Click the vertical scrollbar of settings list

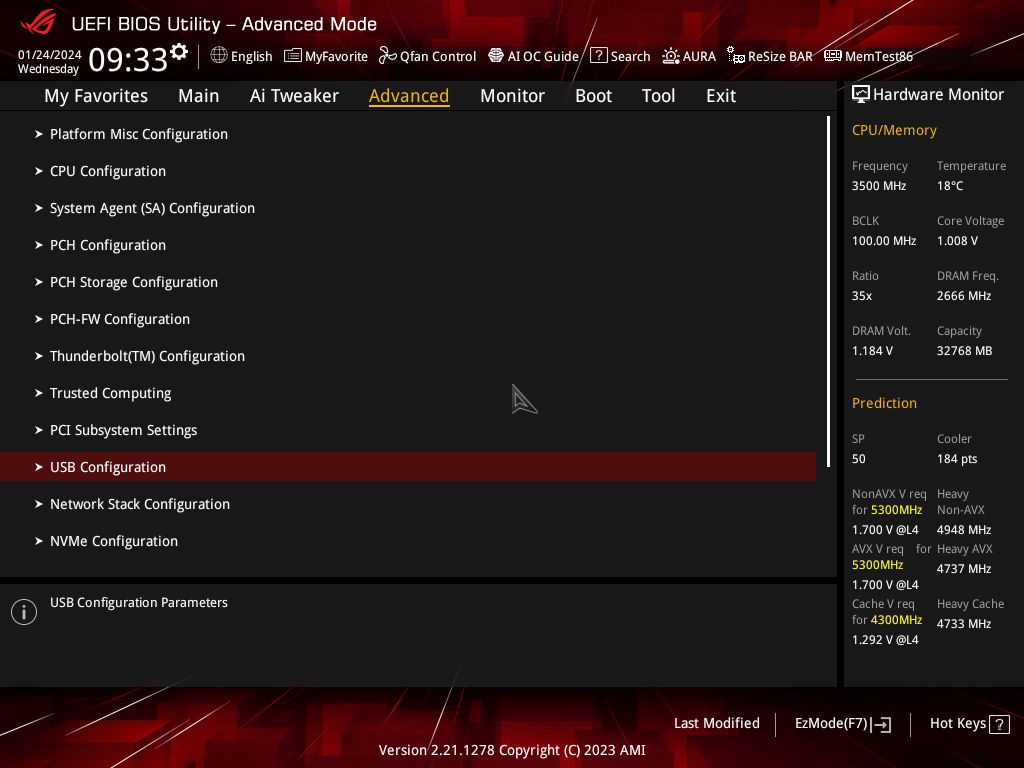point(828,290)
